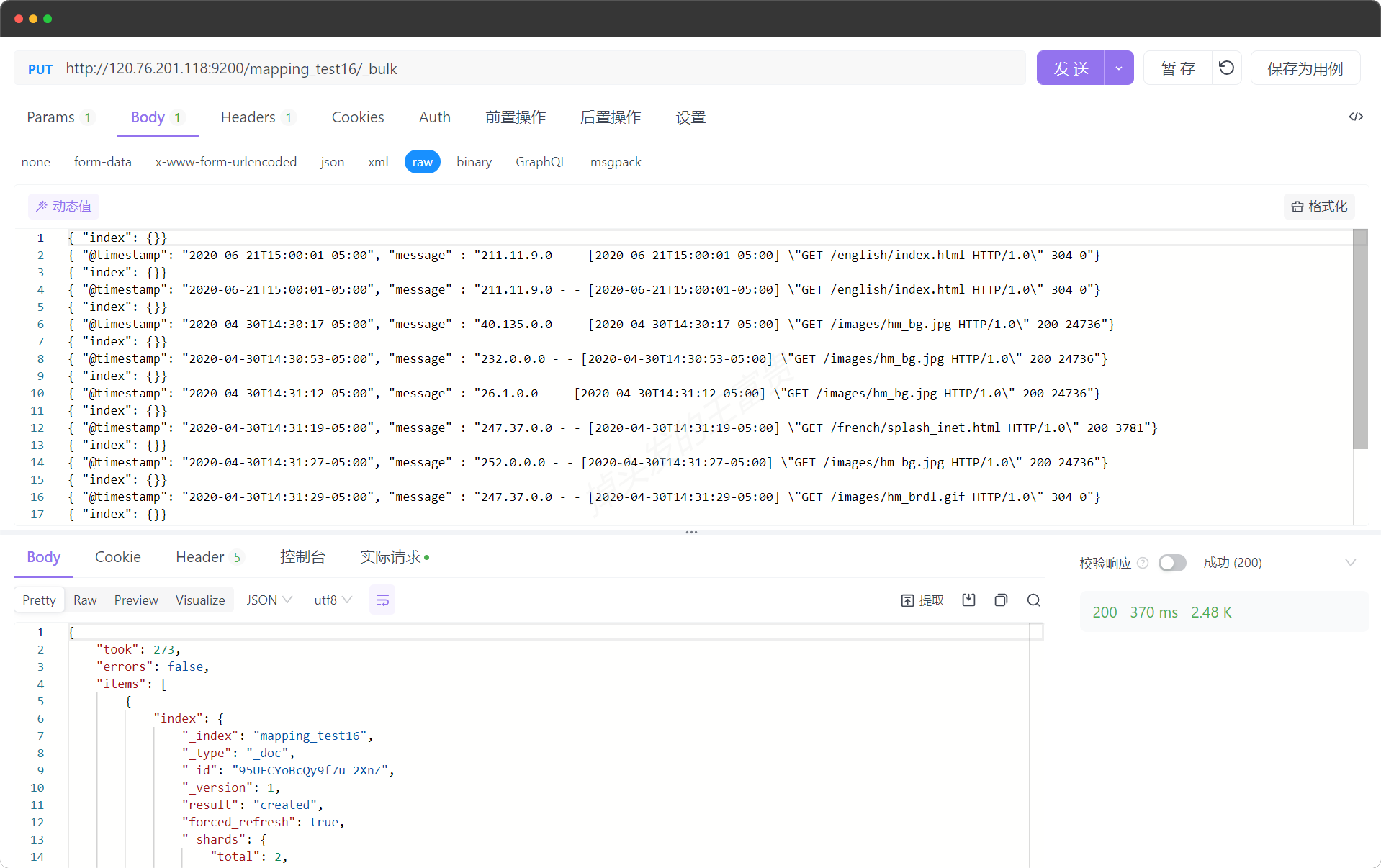Screen dimensions: 1381x868
Task: Click the reset changes icon beside 暂存
Action: tap(1226, 68)
